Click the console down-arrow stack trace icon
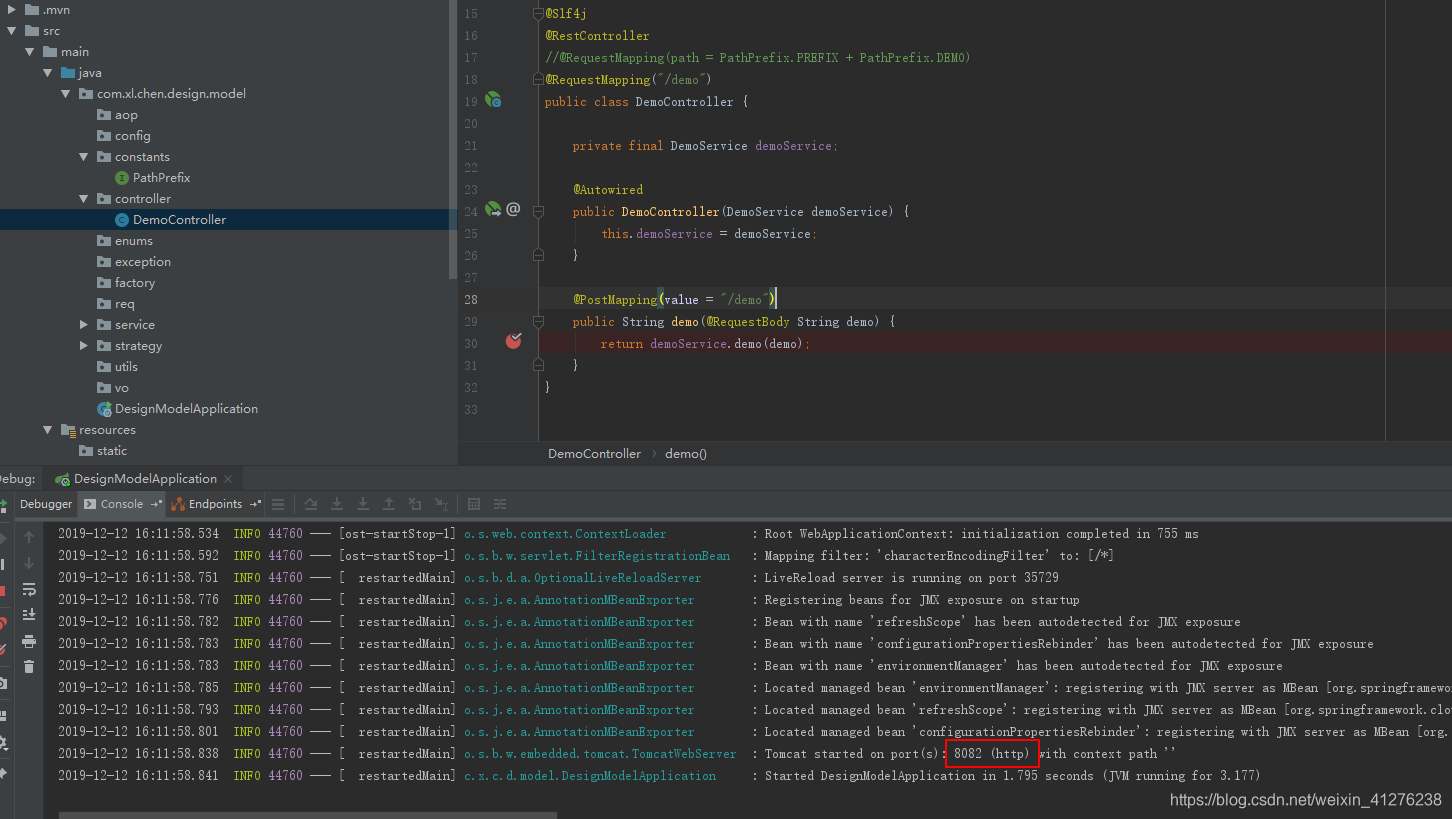Viewport: 1452px width, 819px height. click(29, 563)
